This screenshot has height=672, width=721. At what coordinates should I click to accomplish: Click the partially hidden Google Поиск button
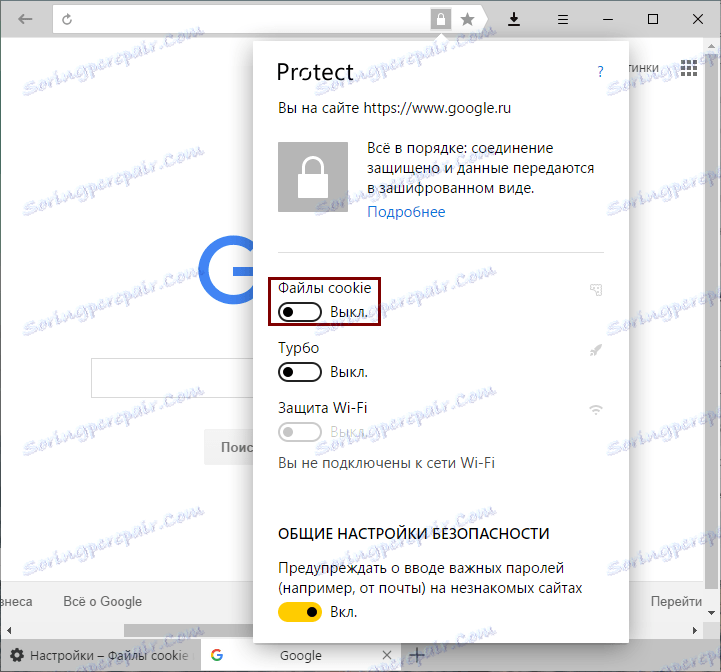pos(229,447)
